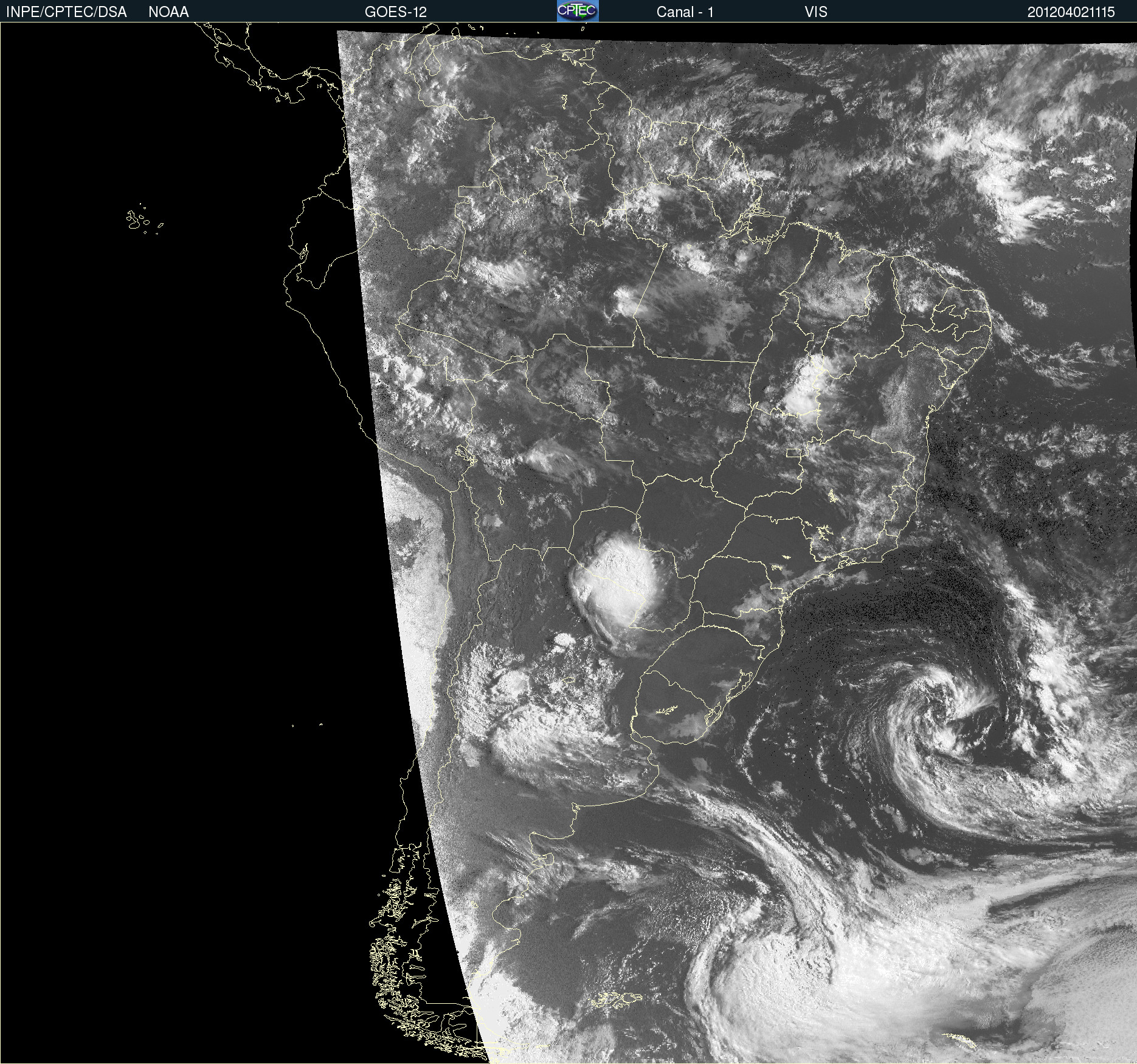Select the INPE/CPTEC/DSA header text
The height and width of the screenshot is (1064, 1137).
[x=66, y=12]
